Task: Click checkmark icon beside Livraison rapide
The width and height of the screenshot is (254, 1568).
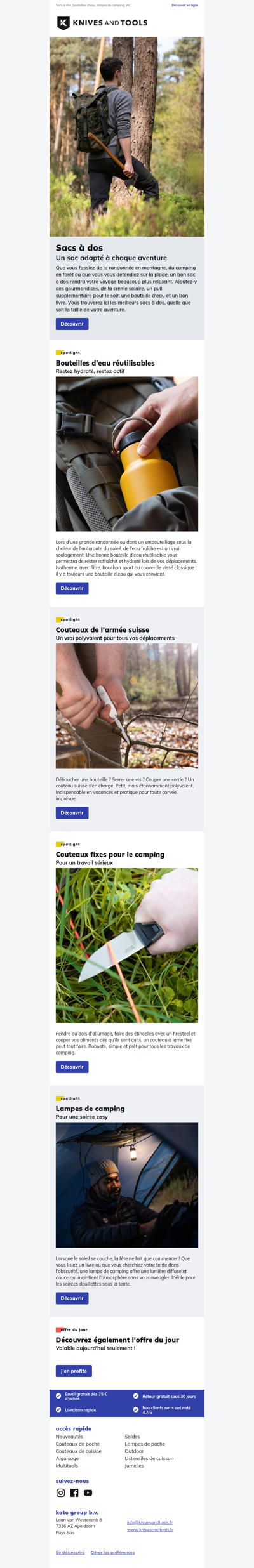Action: pyautogui.click(x=58, y=1409)
